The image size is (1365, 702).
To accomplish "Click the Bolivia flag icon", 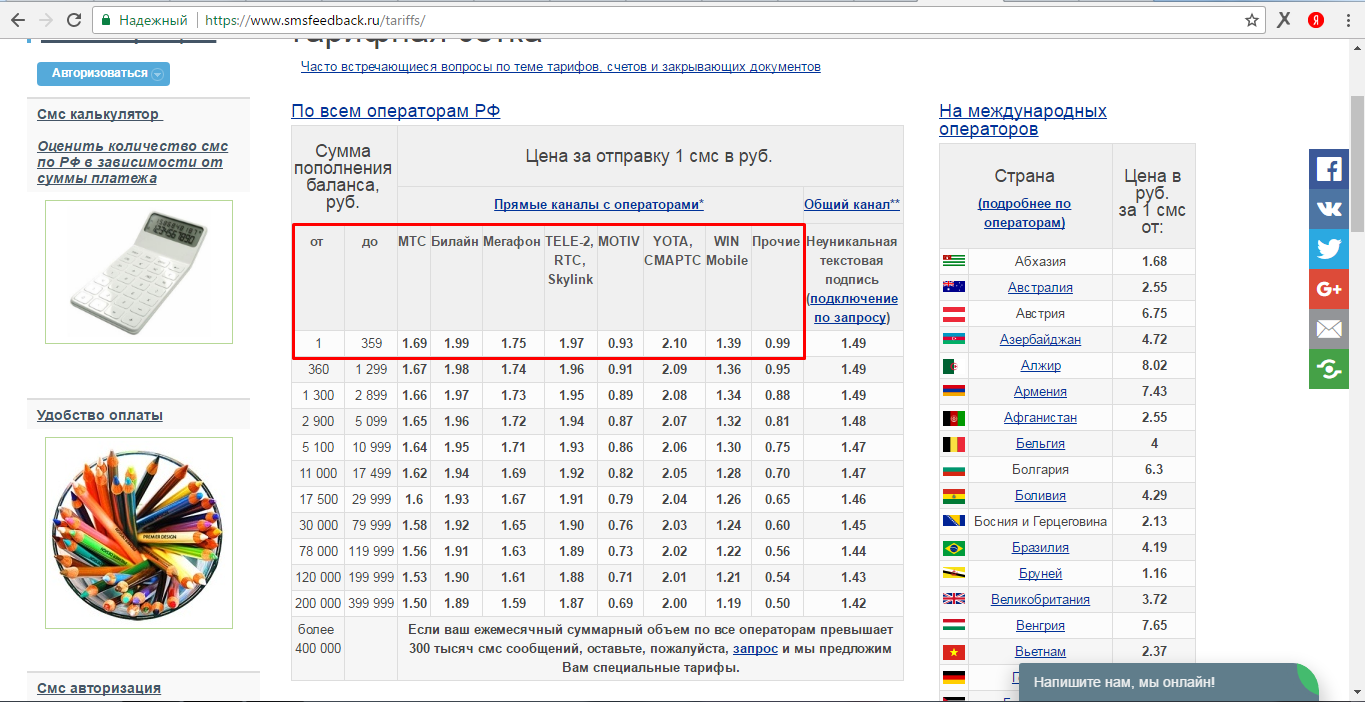I will pos(953,495).
